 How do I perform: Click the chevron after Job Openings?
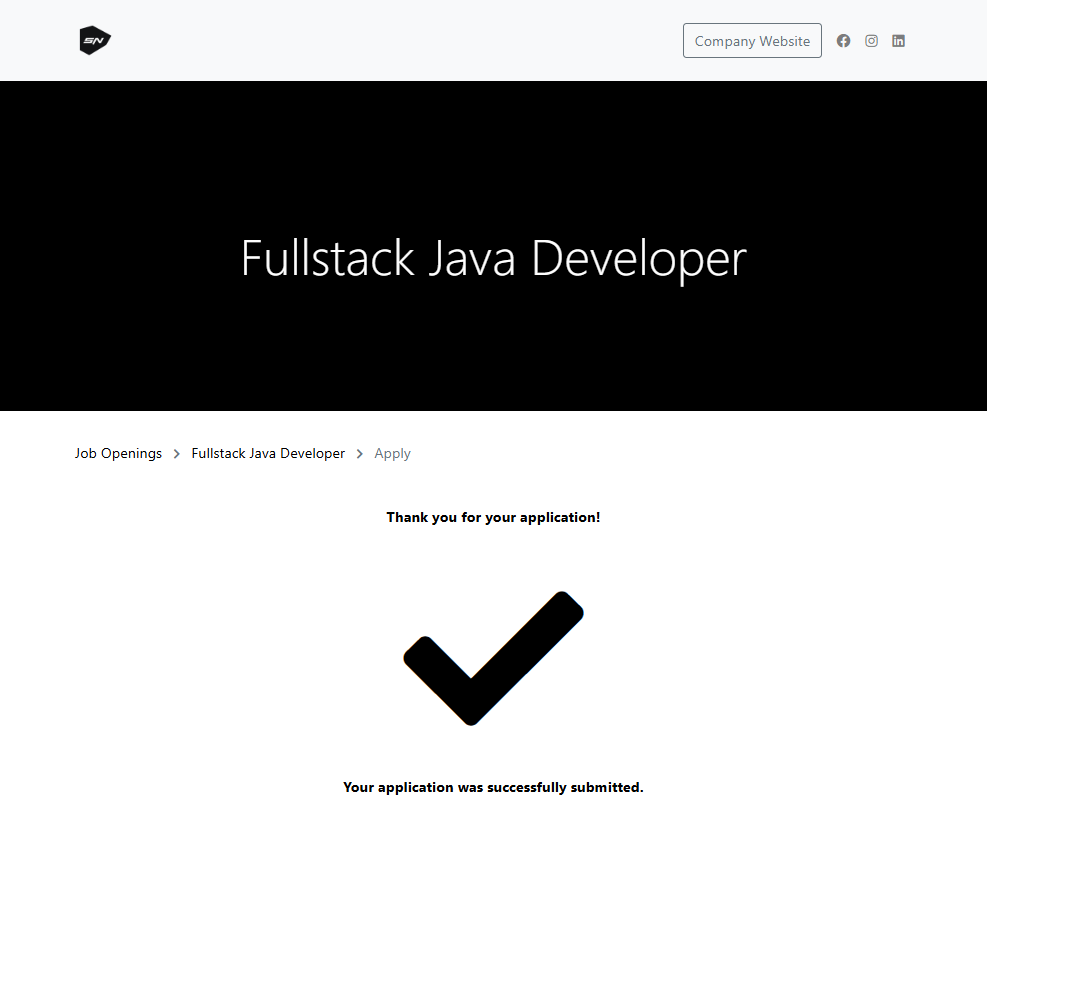[x=177, y=454]
